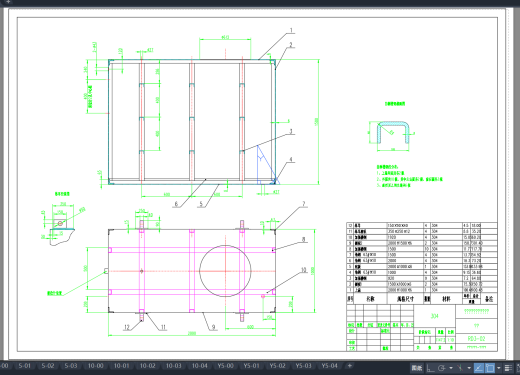
Task: Toggle Ortho mode in status bar
Action: click(430, 368)
